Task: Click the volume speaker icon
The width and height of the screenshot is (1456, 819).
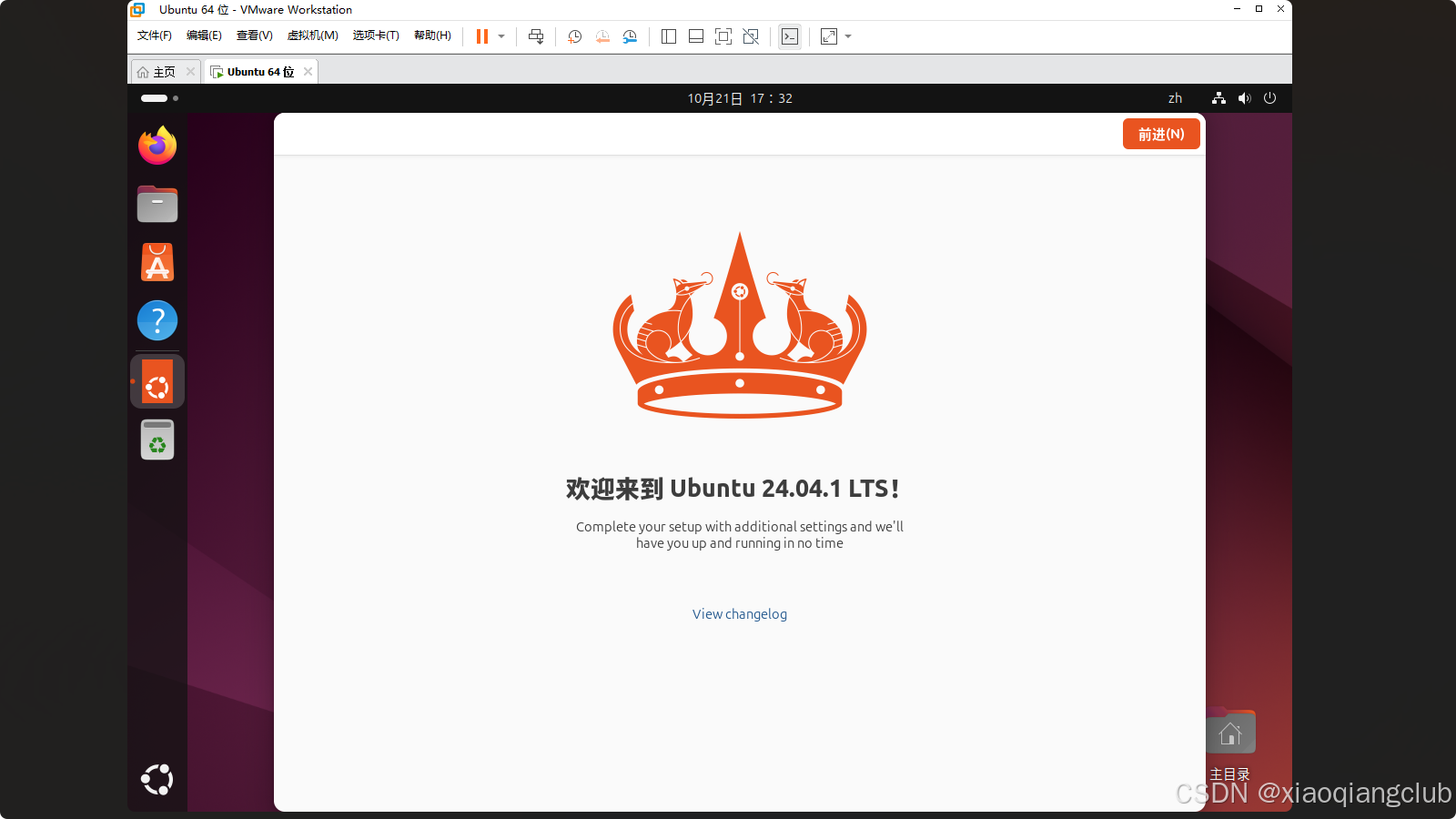Action: [x=1245, y=98]
